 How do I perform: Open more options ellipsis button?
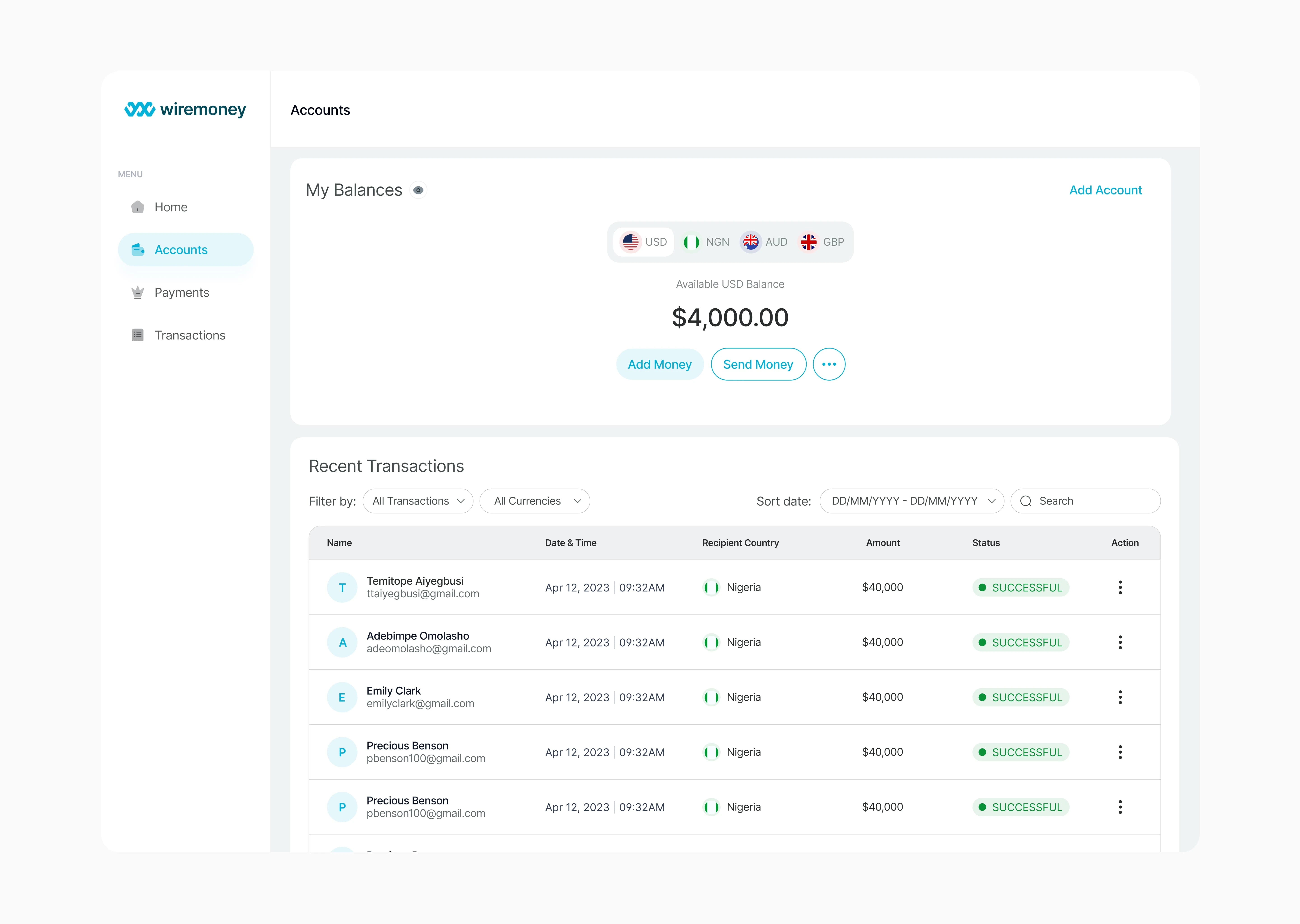pos(829,364)
